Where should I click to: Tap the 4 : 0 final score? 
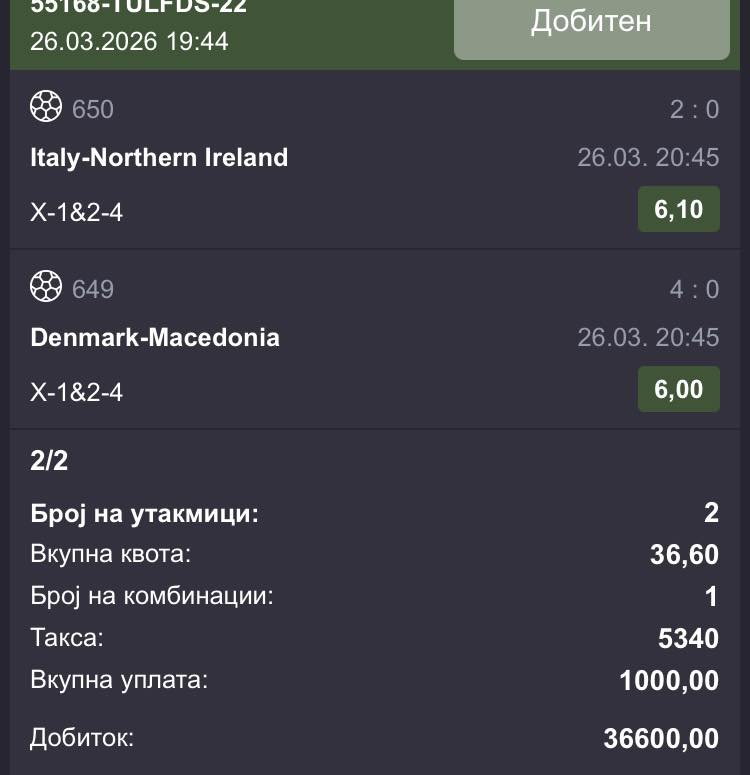694,289
